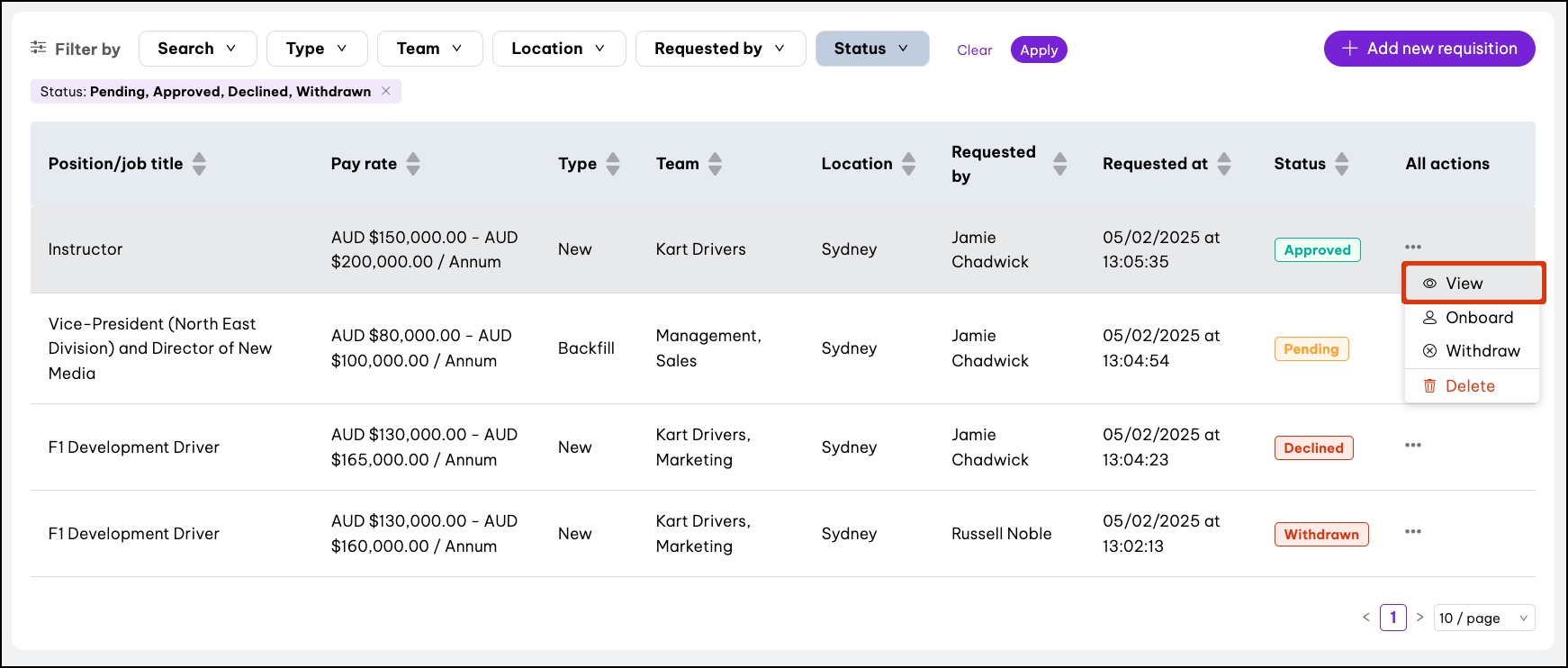This screenshot has width=1568, height=668.
Task: Open actions for Withdrawn requisition row
Action: [1412, 531]
